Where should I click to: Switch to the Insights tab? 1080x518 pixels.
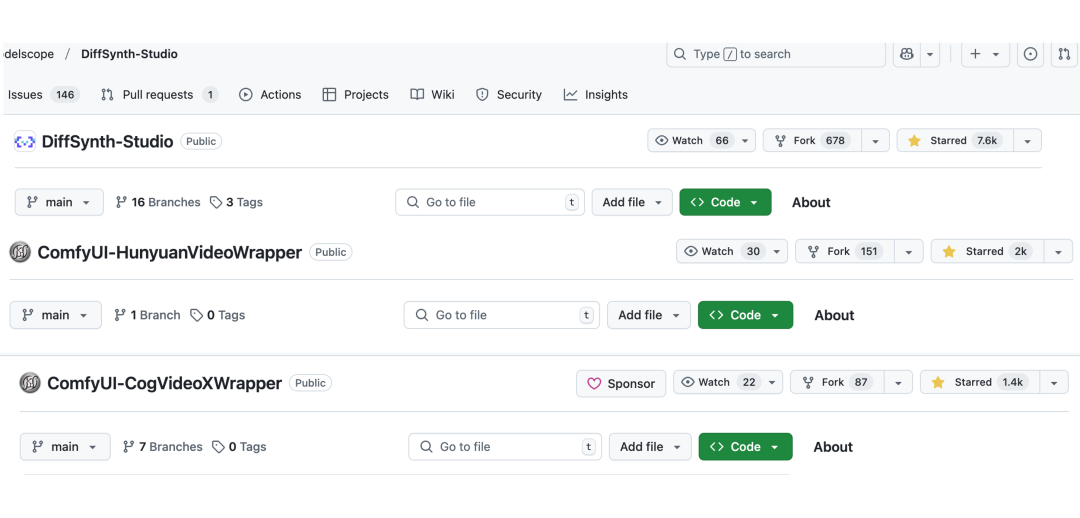tap(596, 95)
